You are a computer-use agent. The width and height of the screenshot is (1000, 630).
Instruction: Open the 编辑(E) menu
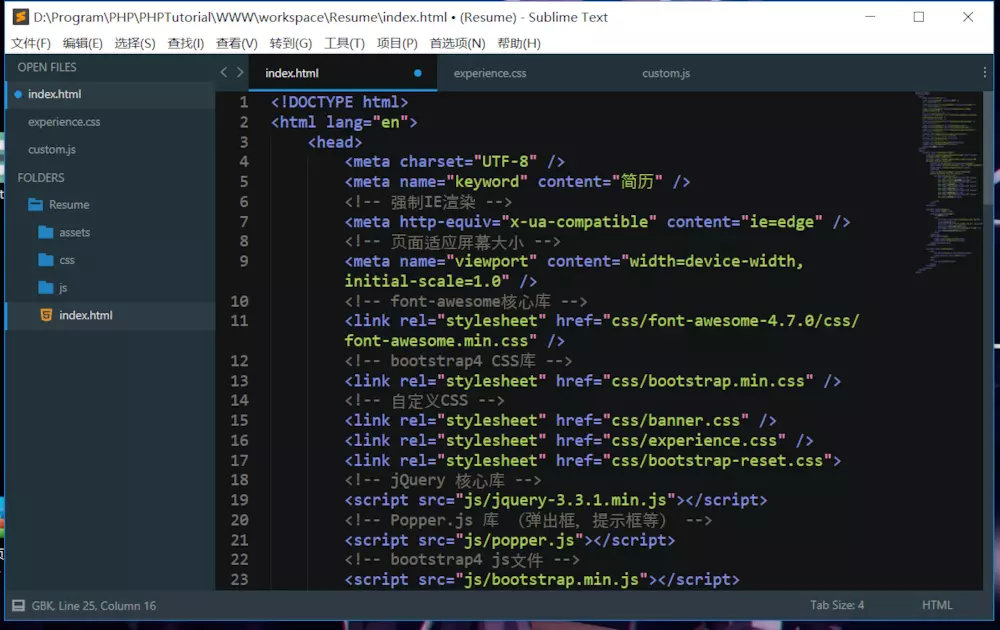point(82,43)
